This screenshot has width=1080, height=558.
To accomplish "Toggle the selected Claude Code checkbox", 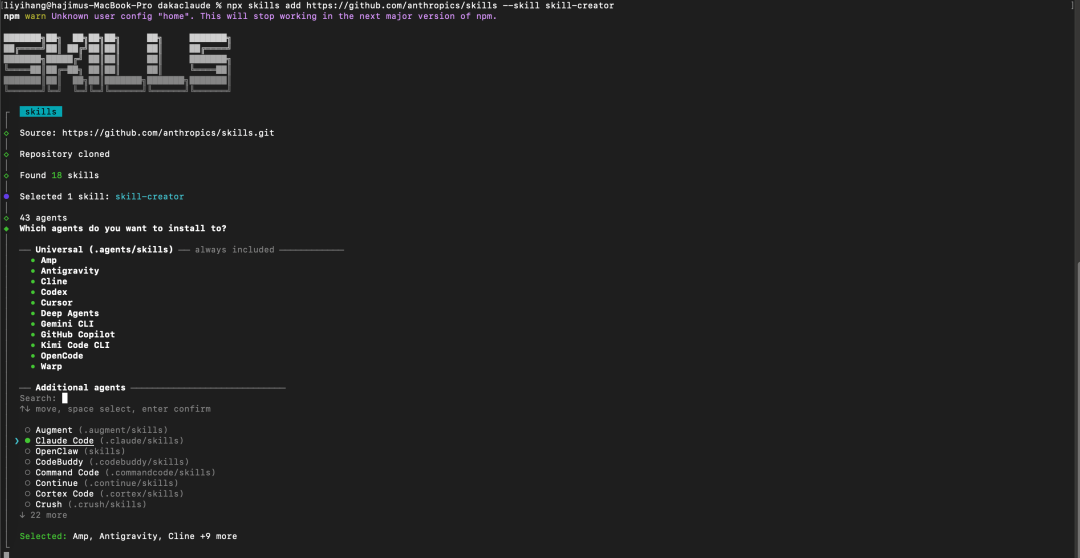I will tap(28, 441).
